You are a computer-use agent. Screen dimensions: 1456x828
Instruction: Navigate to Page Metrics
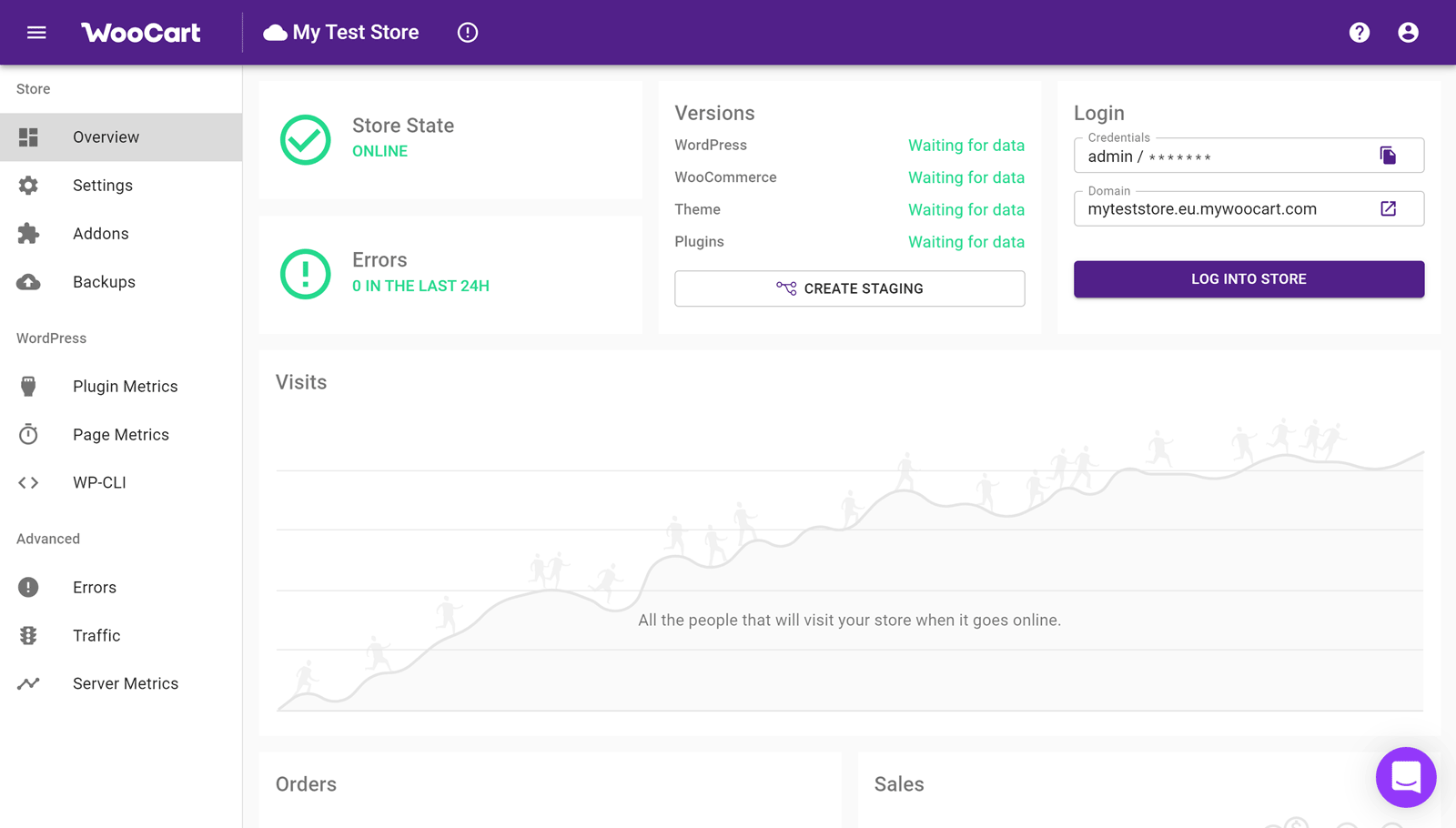(121, 435)
